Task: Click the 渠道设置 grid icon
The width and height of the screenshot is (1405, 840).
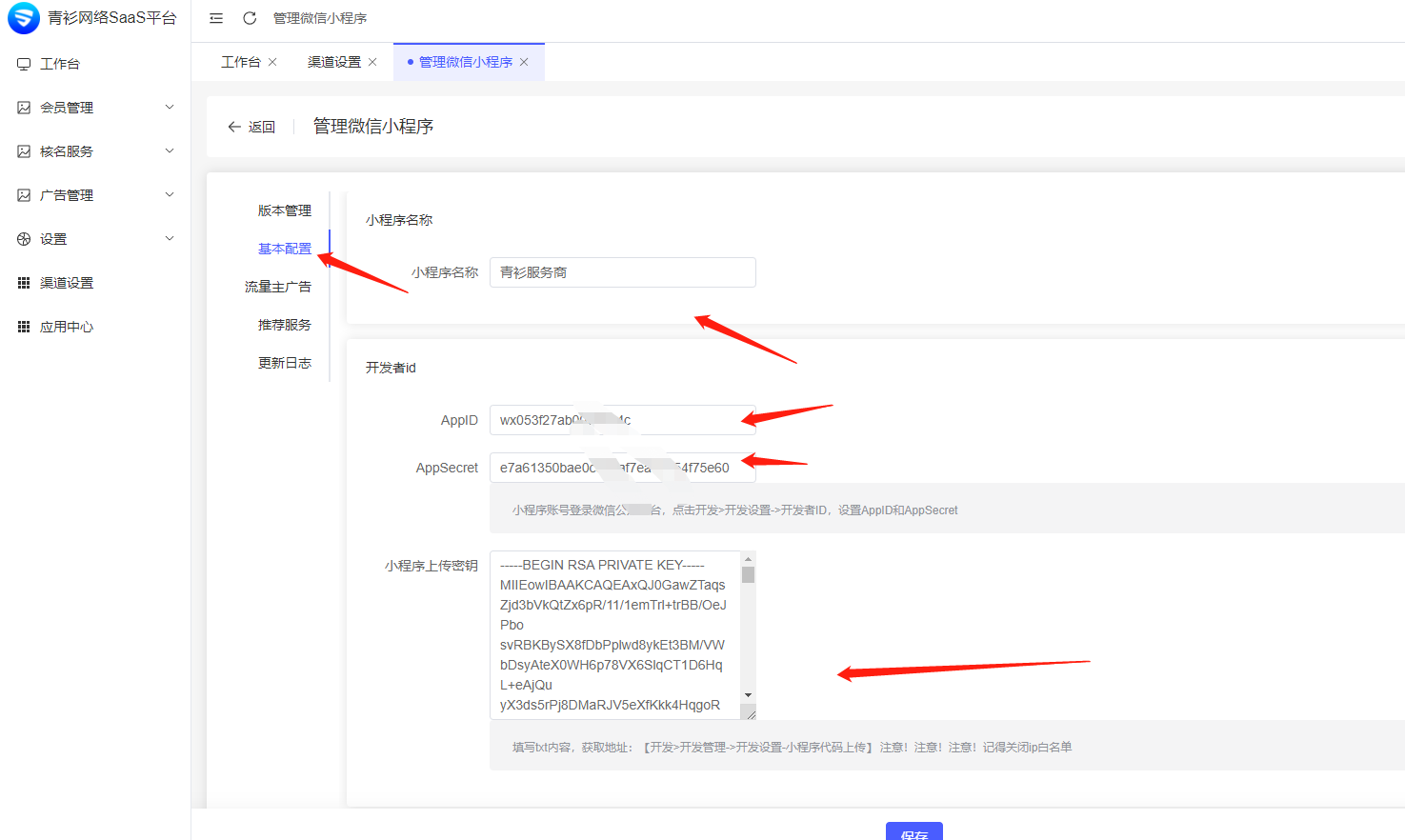Action: pyautogui.click(x=24, y=283)
